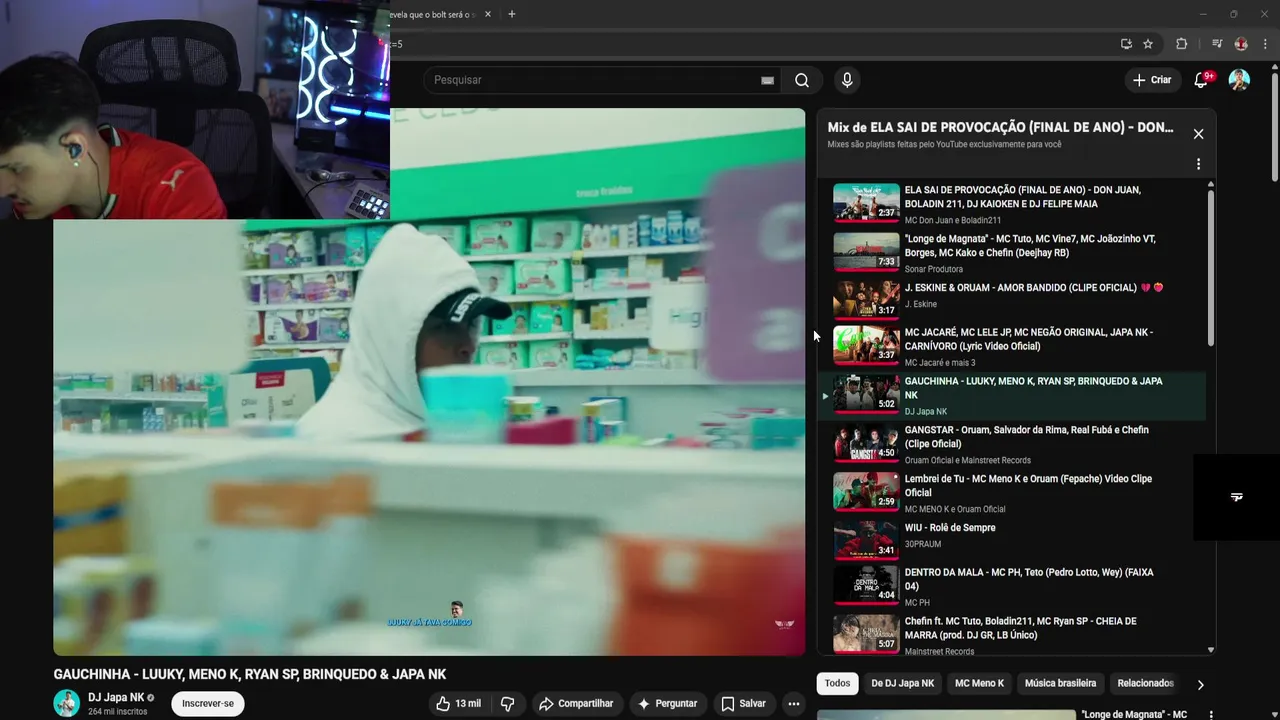The image size is (1280, 720).
Task: Open the Mix playlist options menu
Action: (x=1198, y=164)
